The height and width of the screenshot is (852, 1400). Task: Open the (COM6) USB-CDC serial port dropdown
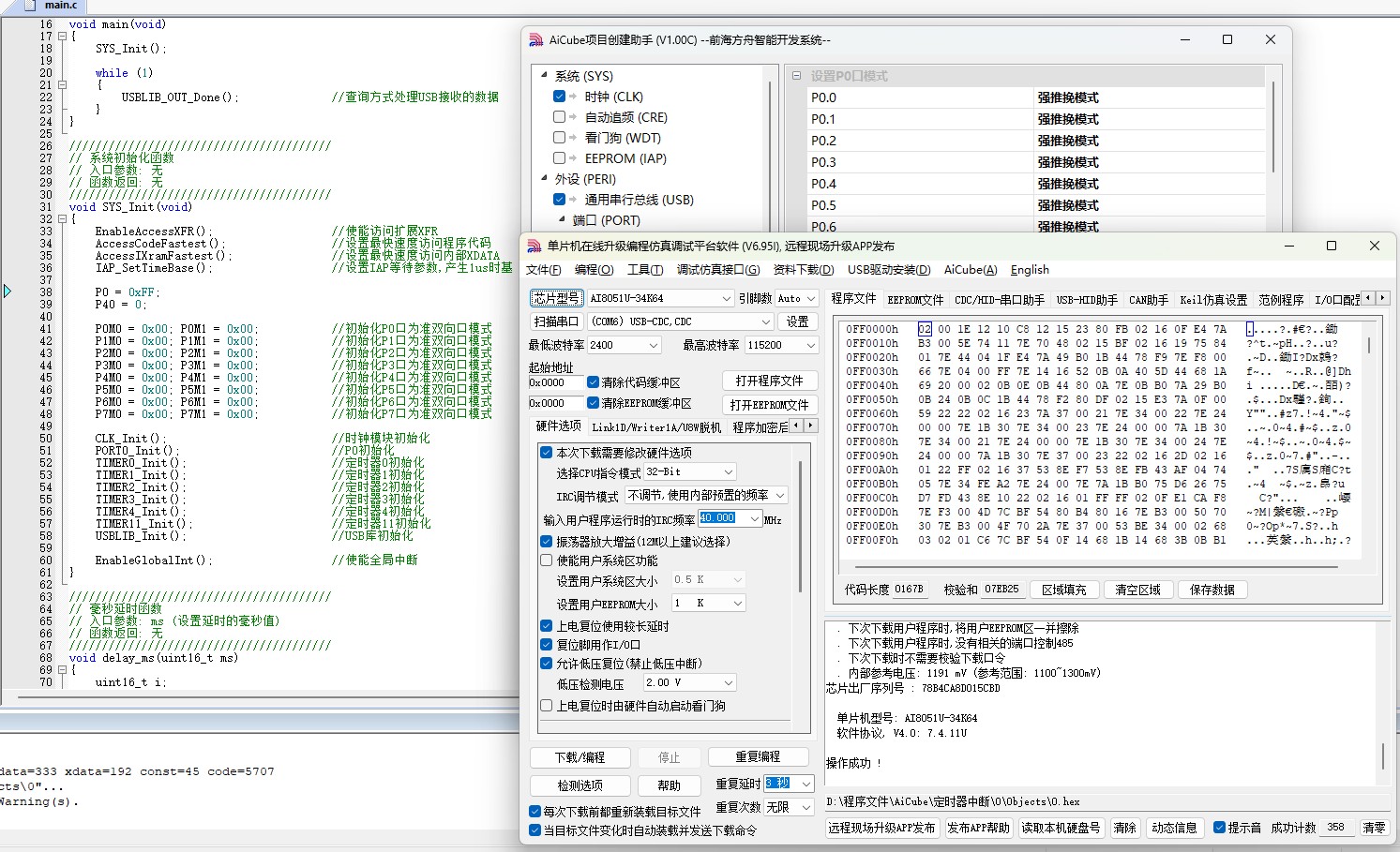click(x=682, y=321)
